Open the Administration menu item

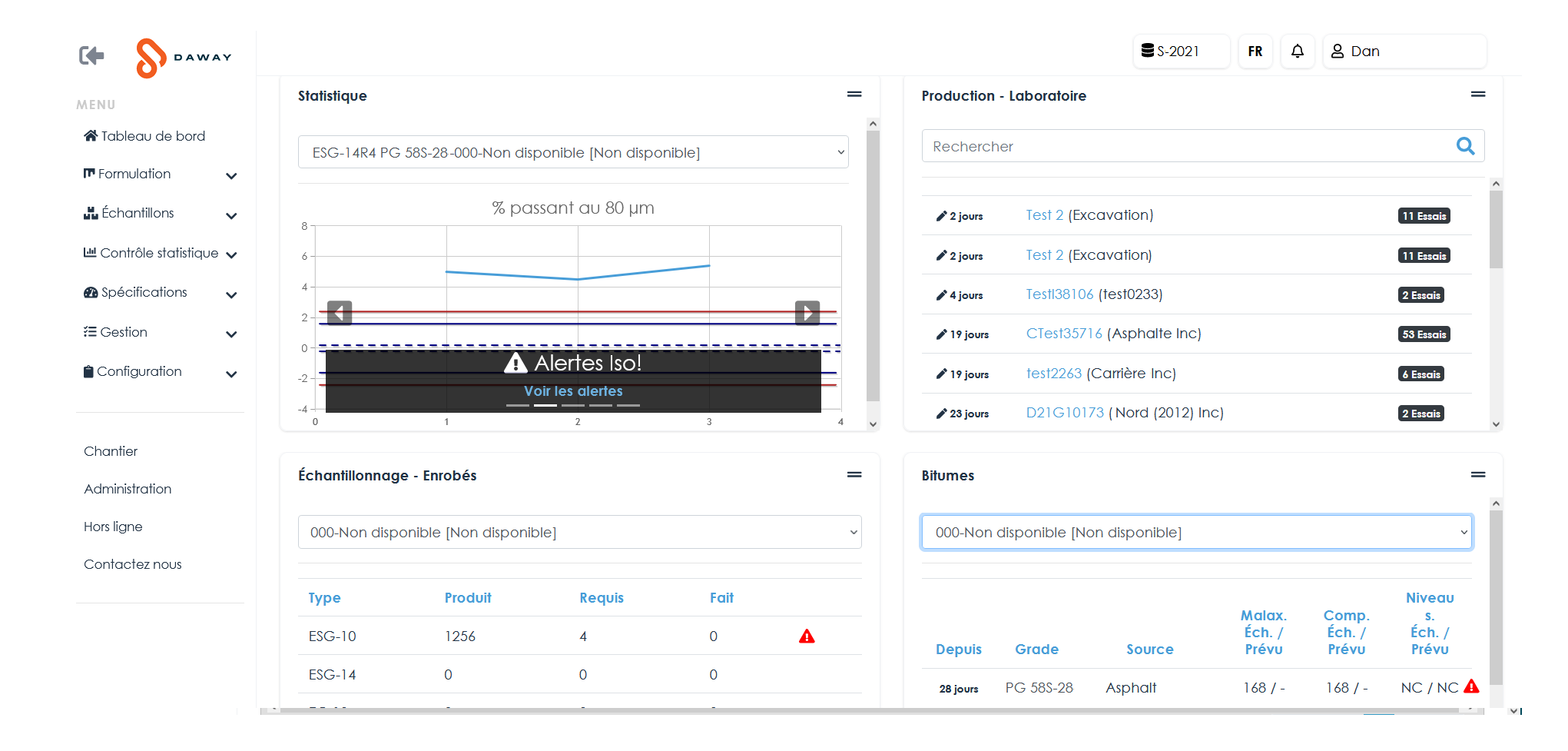tap(128, 489)
